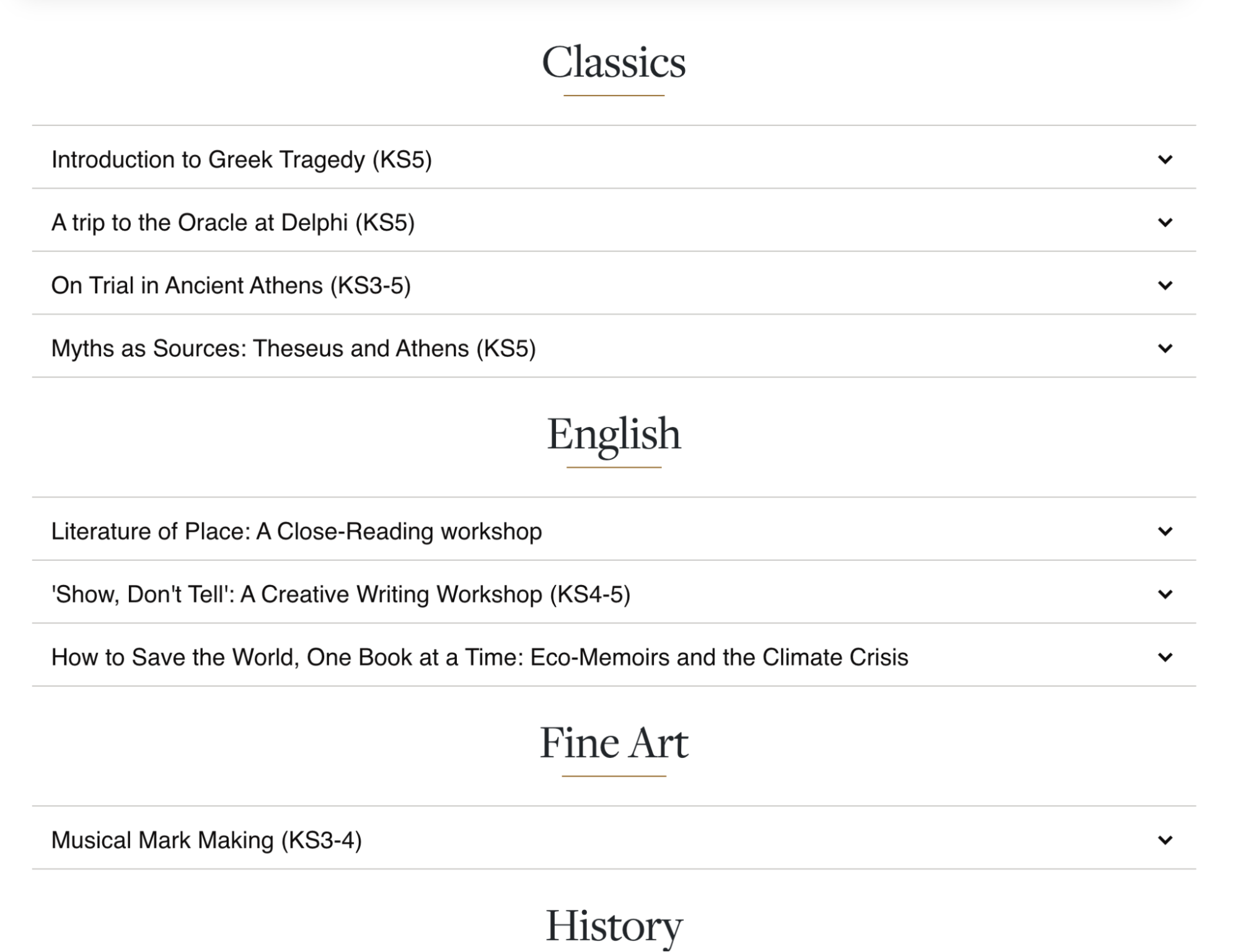Screen dimensions: 1239x952
Task: Click the English section heading
Action: click(614, 434)
